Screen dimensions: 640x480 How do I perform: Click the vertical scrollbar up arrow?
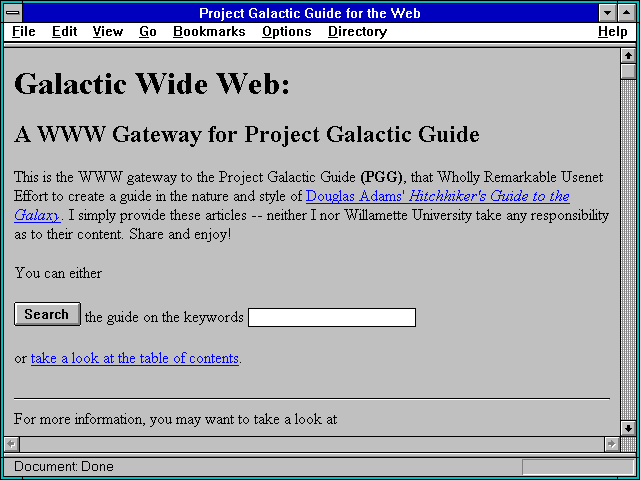[x=628, y=56]
